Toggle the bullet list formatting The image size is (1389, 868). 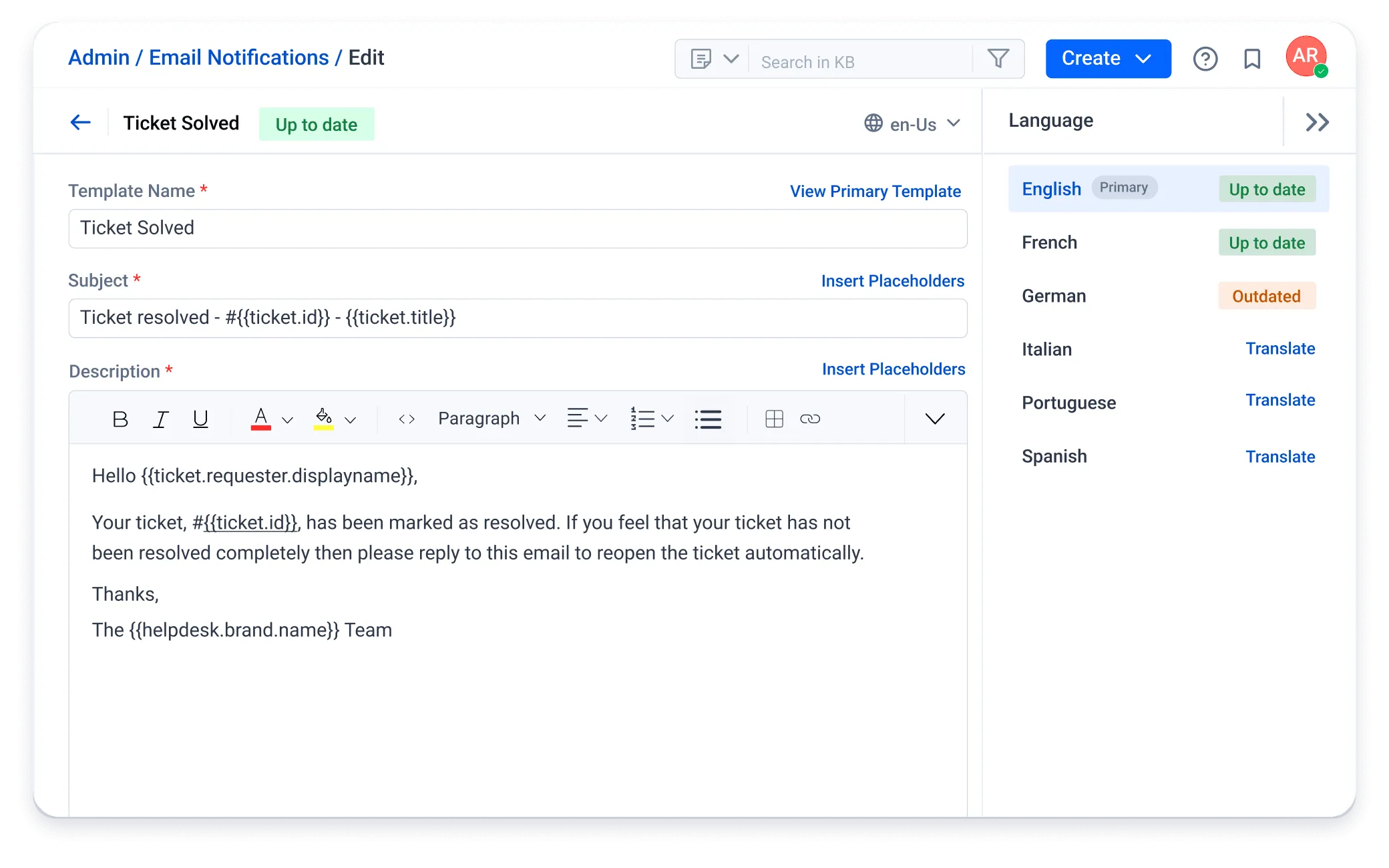(x=708, y=419)
